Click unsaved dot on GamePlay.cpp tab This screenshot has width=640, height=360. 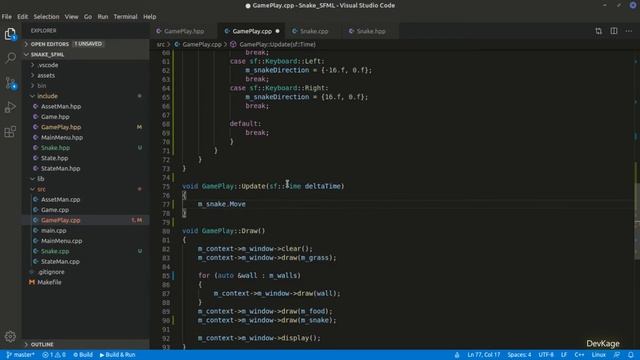[278, 31]
